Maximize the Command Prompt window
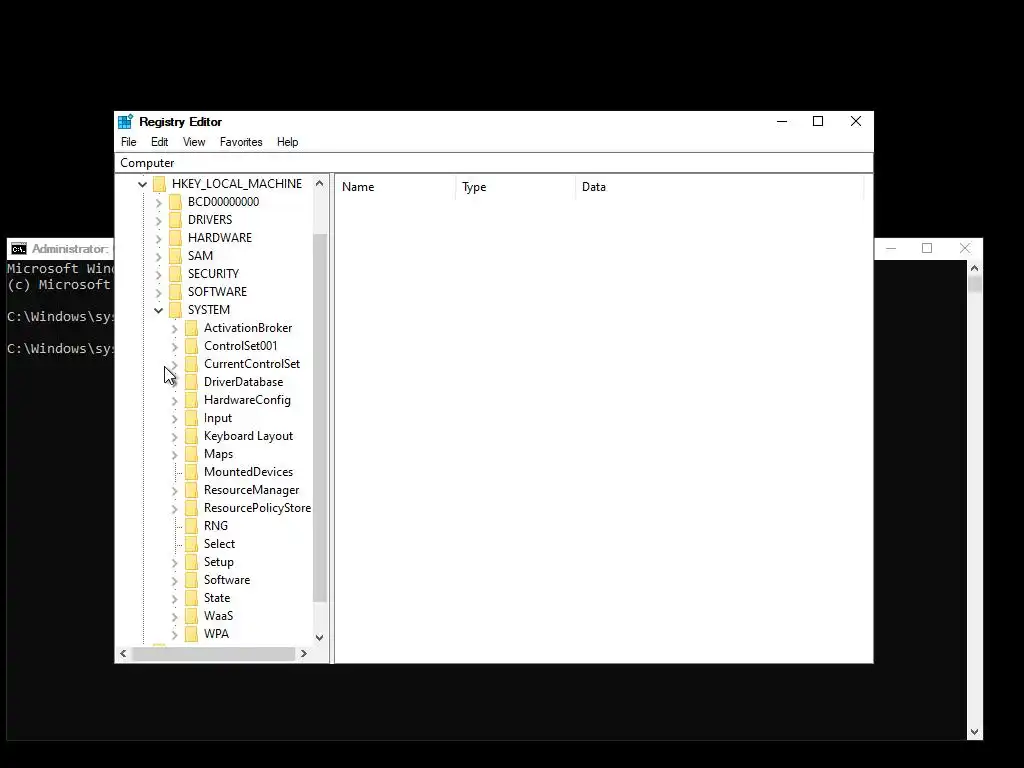The width and height of the screenshot is (1024, 768). (927, 248)
